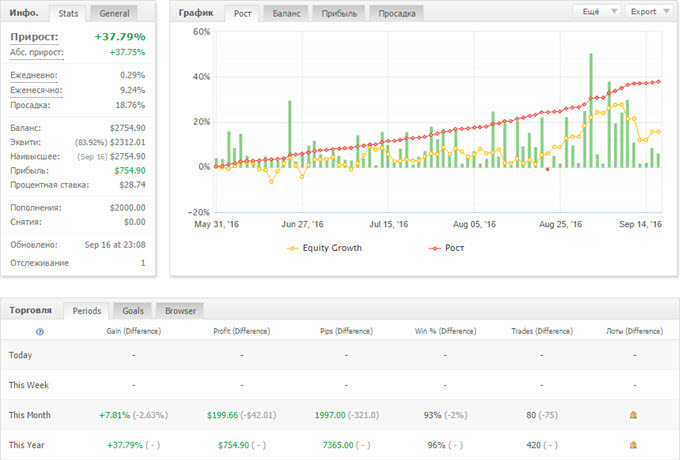Click the Ежедневно label

tap(34, 75)
